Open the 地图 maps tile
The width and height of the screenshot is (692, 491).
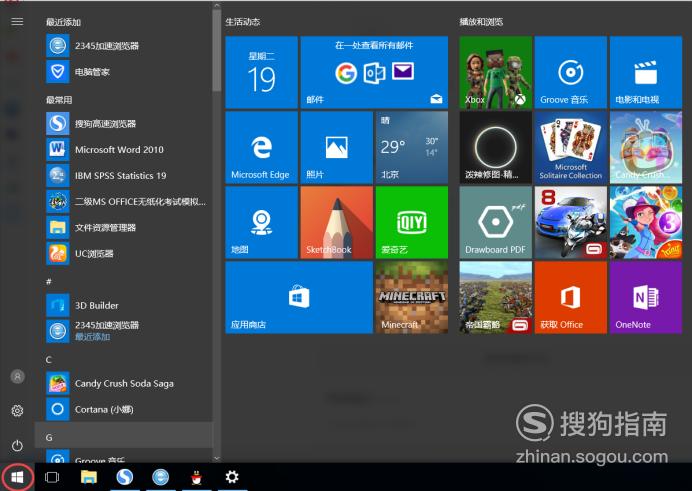pos(262,222)
